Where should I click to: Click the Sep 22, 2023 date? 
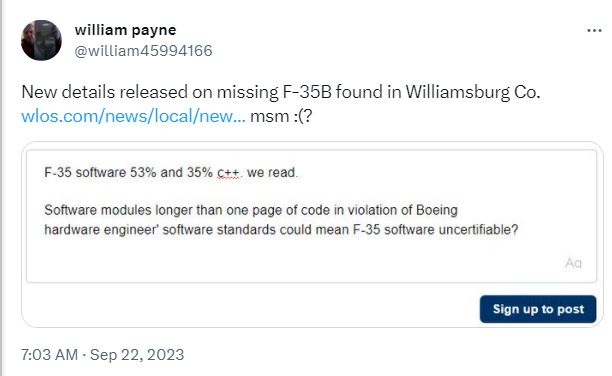tap(137, 355)
